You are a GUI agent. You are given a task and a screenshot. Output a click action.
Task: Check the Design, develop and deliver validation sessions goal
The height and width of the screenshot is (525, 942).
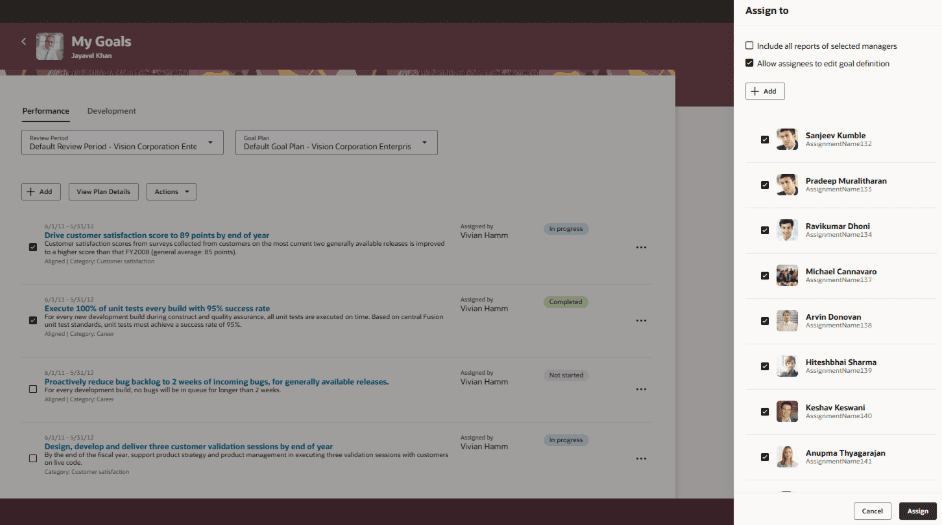tap(33, 458)
